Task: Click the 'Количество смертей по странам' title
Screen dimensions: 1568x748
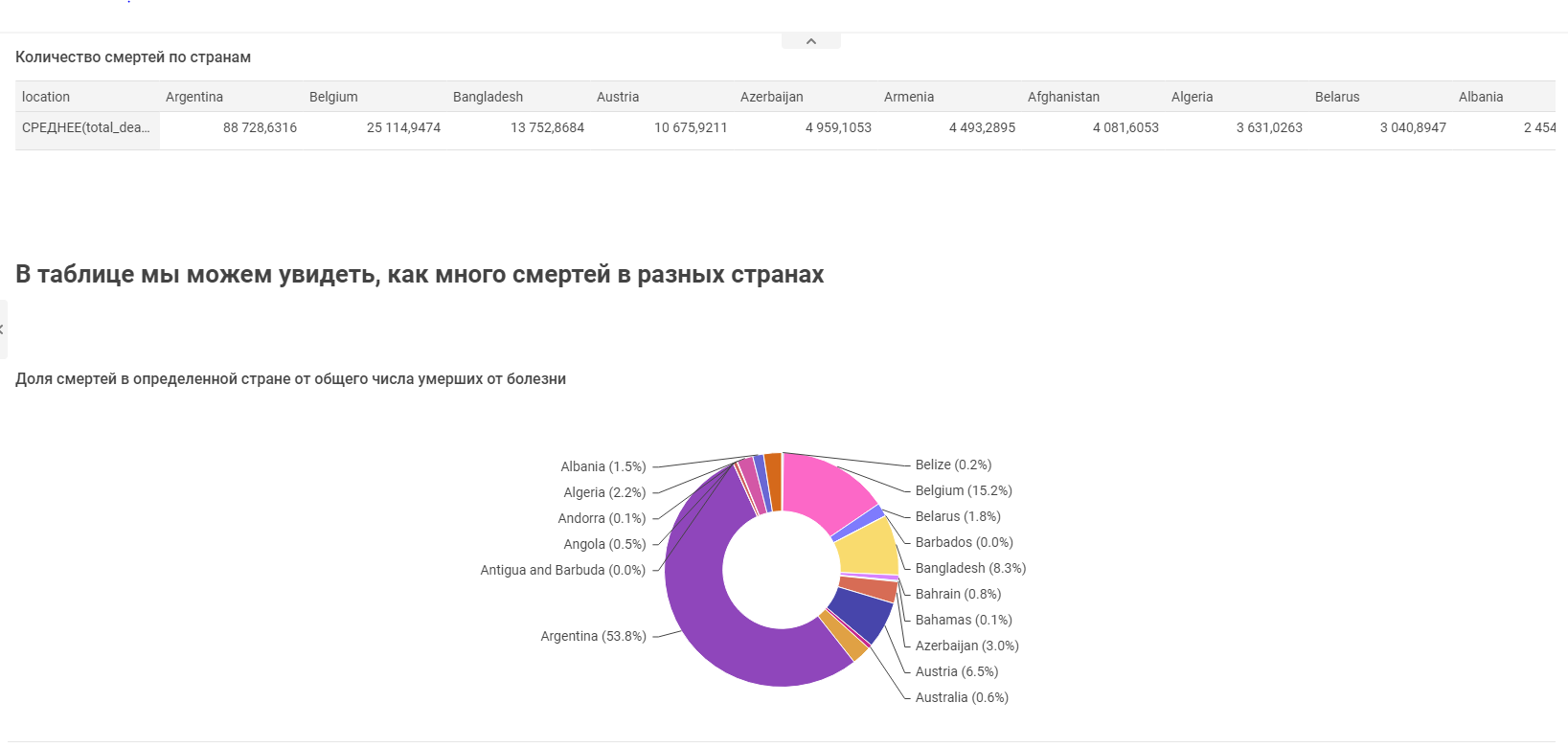Action: 133,57
